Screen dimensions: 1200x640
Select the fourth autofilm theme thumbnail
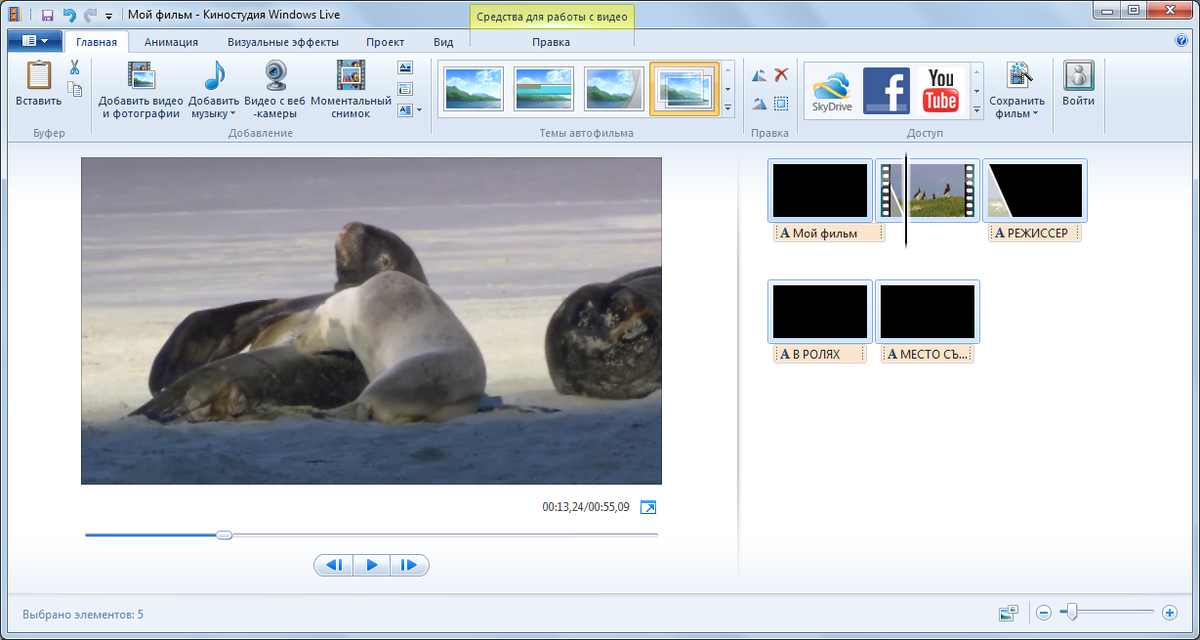pyautogui.click(x=684, y=88)
